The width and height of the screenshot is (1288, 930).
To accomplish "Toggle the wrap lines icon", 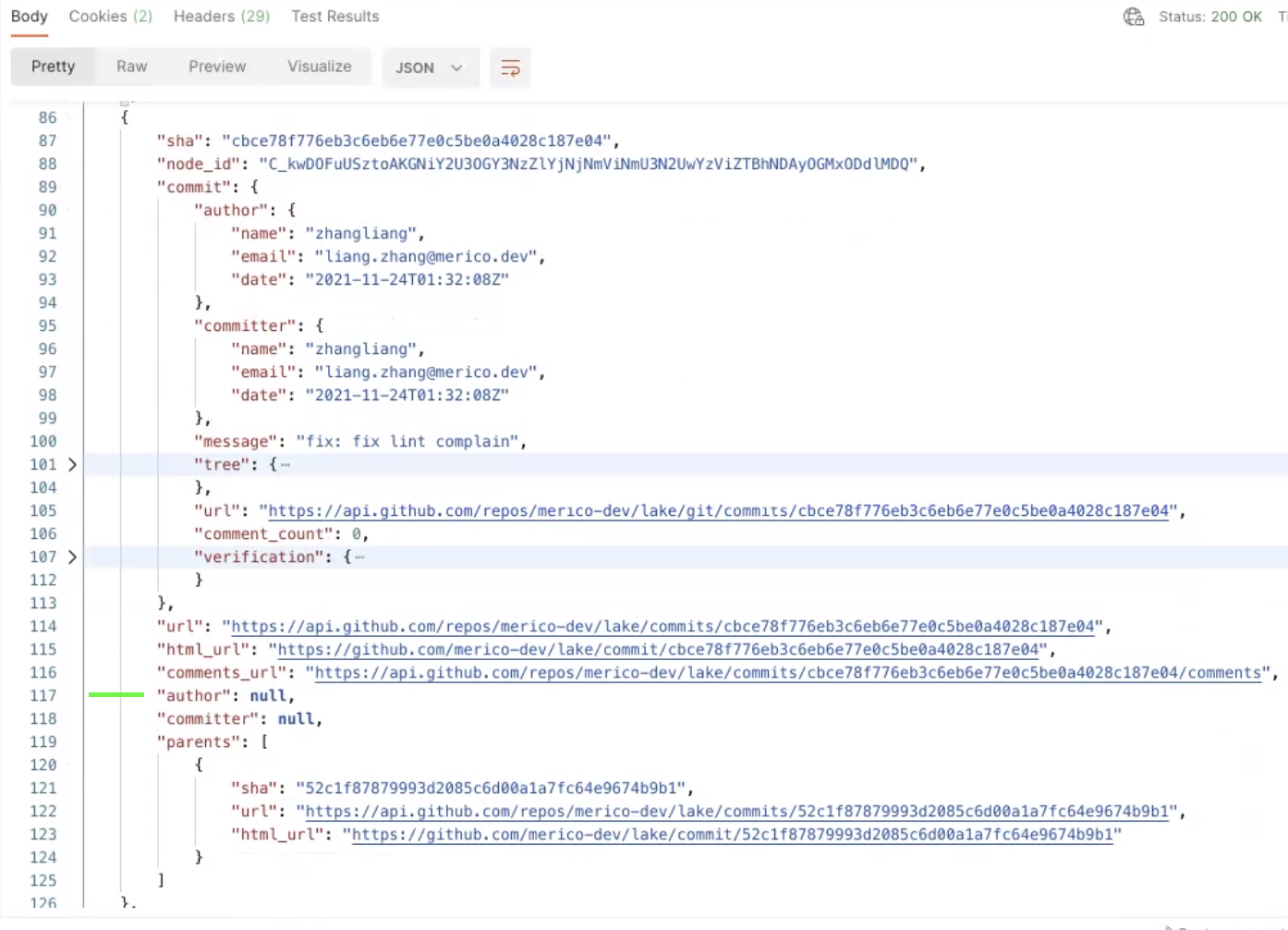I will pyautogui.click(x=510, y=67).
